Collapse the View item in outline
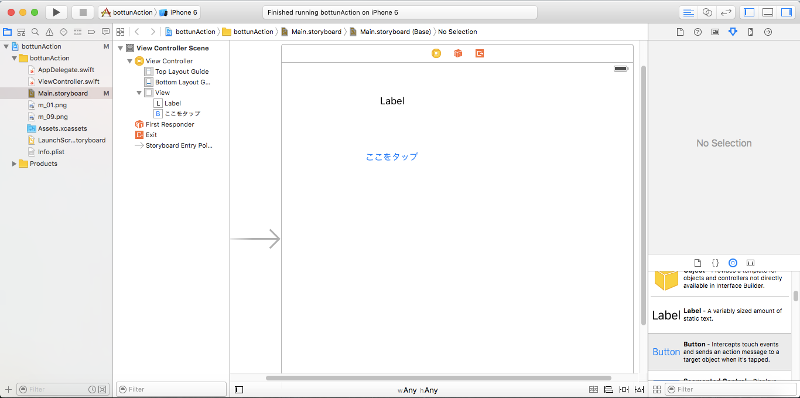800x398 pixels. coord(139,93)
